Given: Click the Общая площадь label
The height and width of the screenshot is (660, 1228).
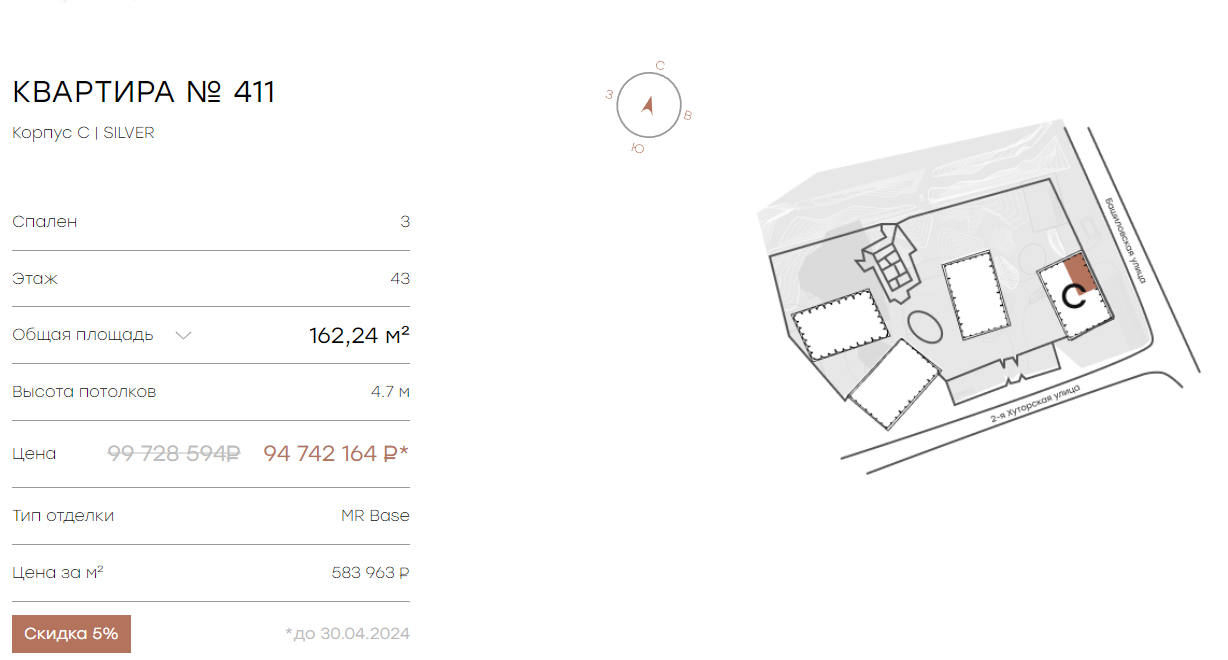Looking at the screenshot, I should [x=83, y=335].
